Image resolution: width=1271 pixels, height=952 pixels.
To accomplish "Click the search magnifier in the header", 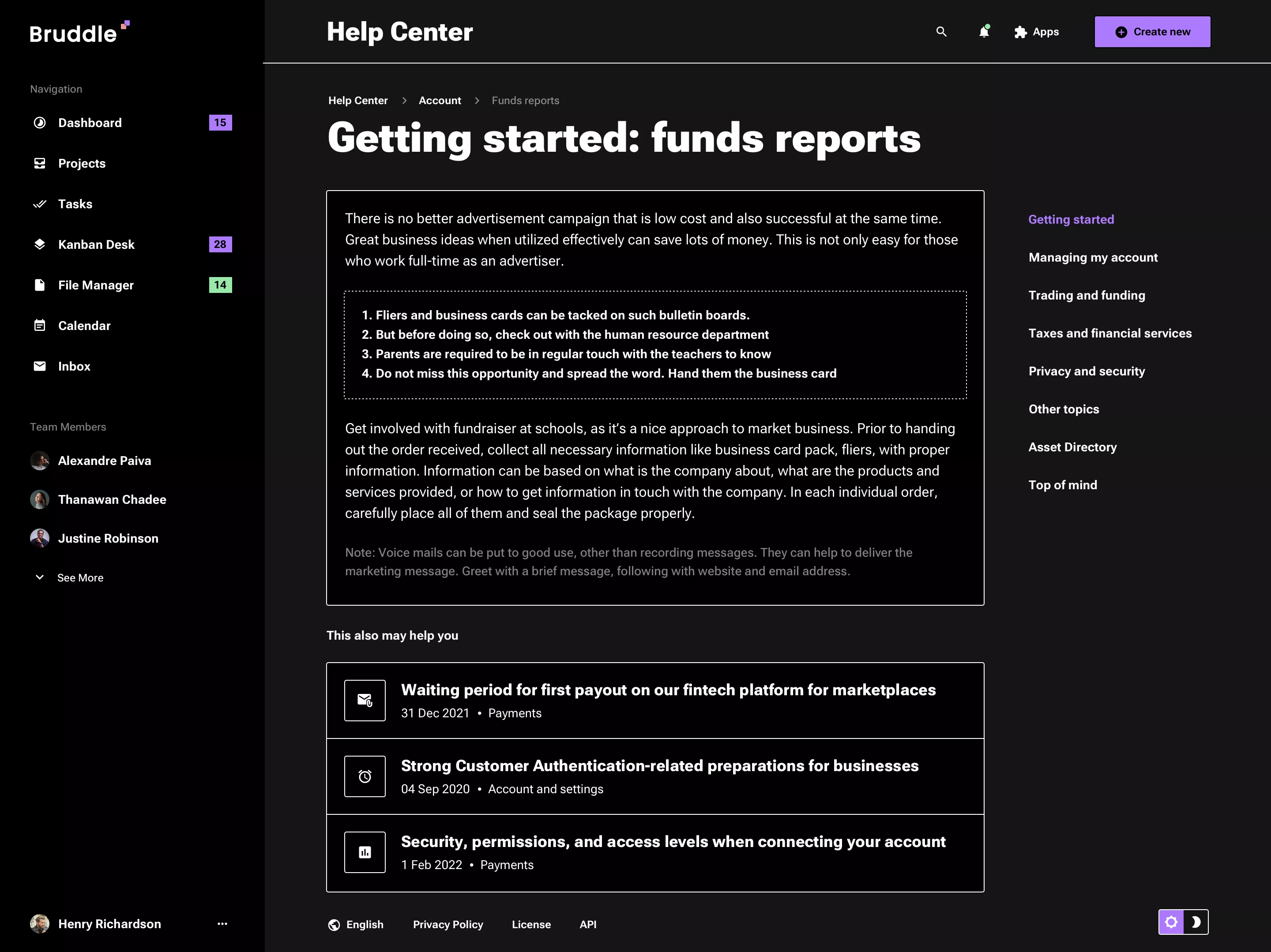I will (941, 32).
